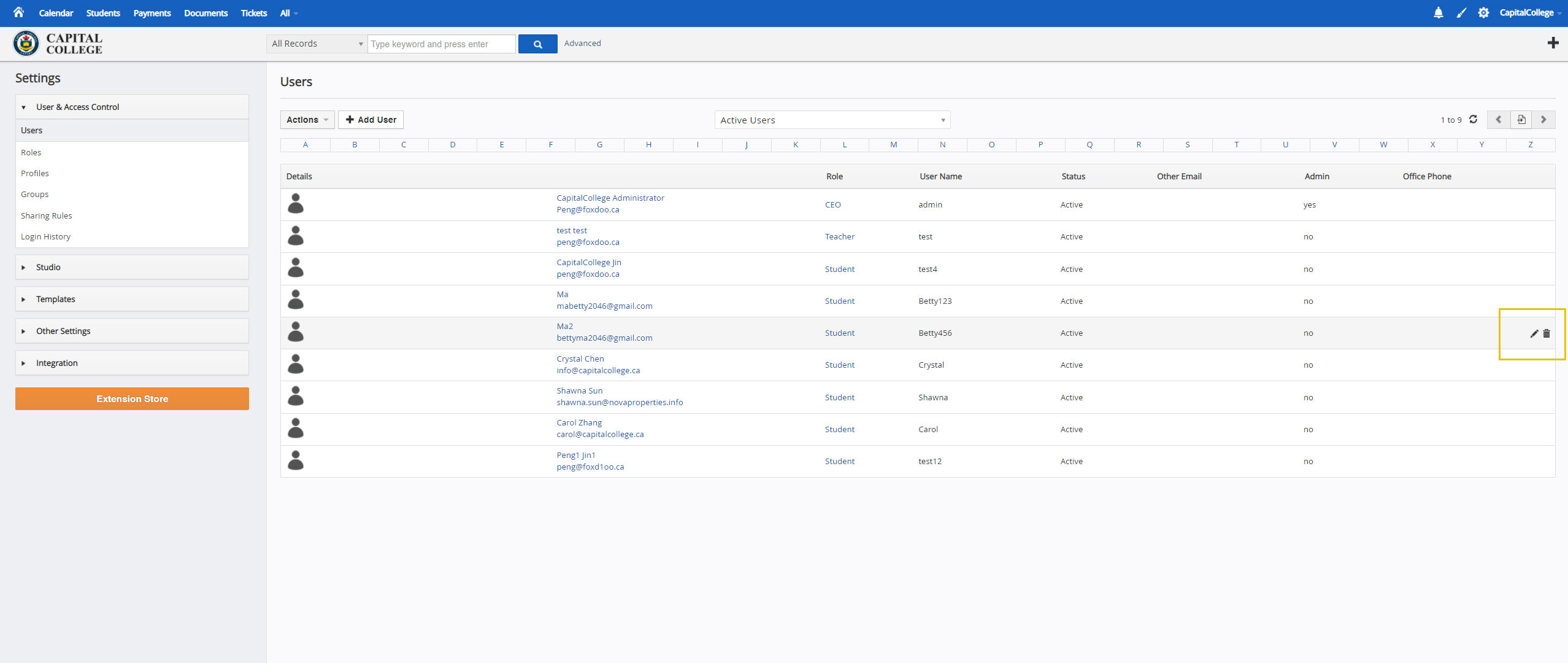Open mabetty2046@gmail.com email link
This screenshot has width=1568, height=663.
tap(604, 306)
